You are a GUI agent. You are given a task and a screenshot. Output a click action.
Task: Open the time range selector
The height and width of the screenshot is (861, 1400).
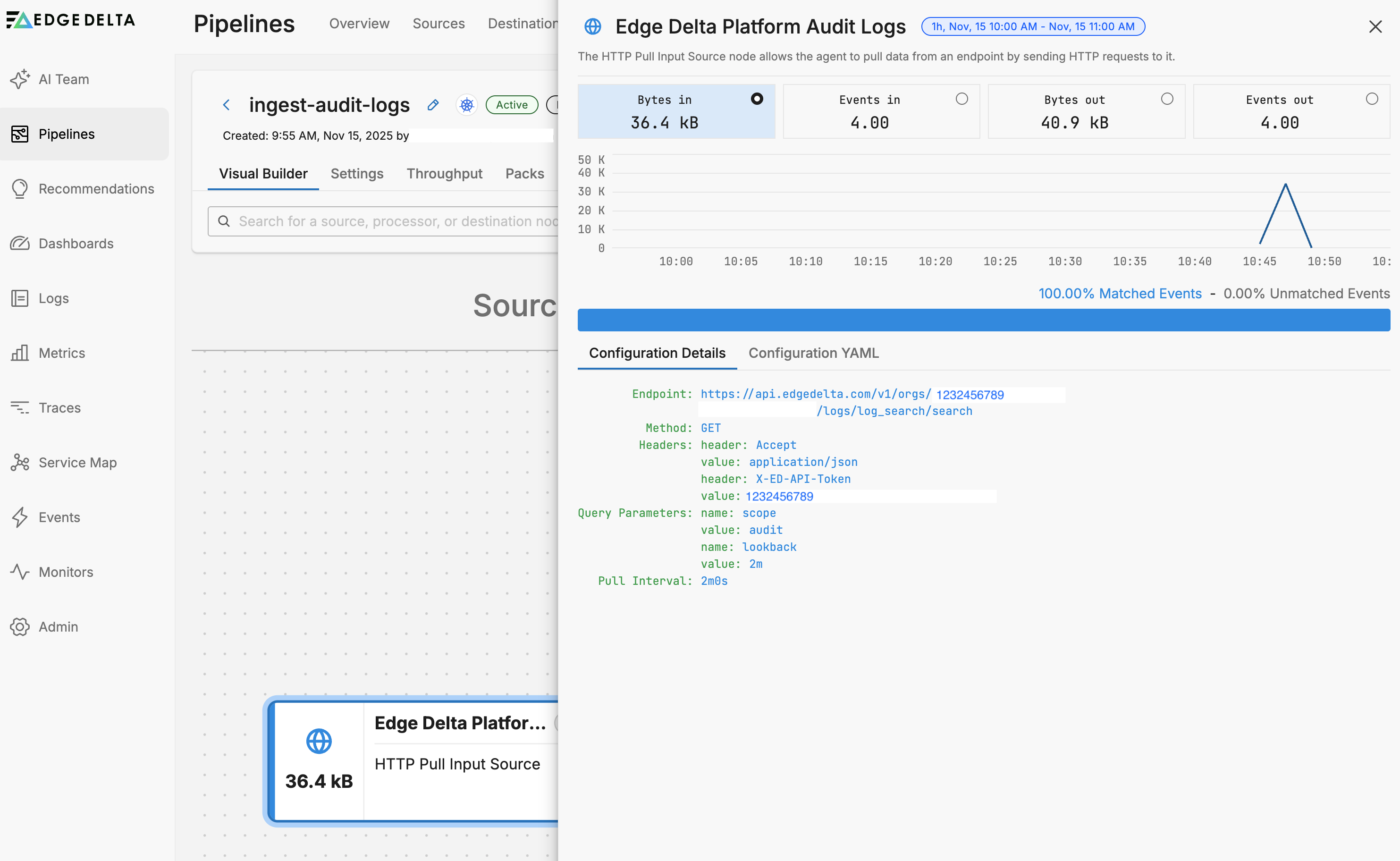coord(1032,26)
